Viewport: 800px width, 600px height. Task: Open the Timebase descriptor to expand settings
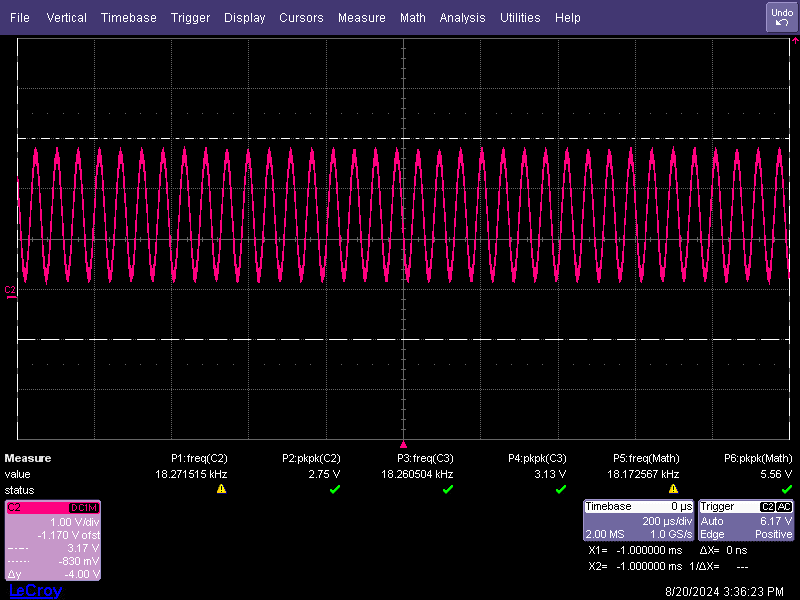[x=610, y=506]
